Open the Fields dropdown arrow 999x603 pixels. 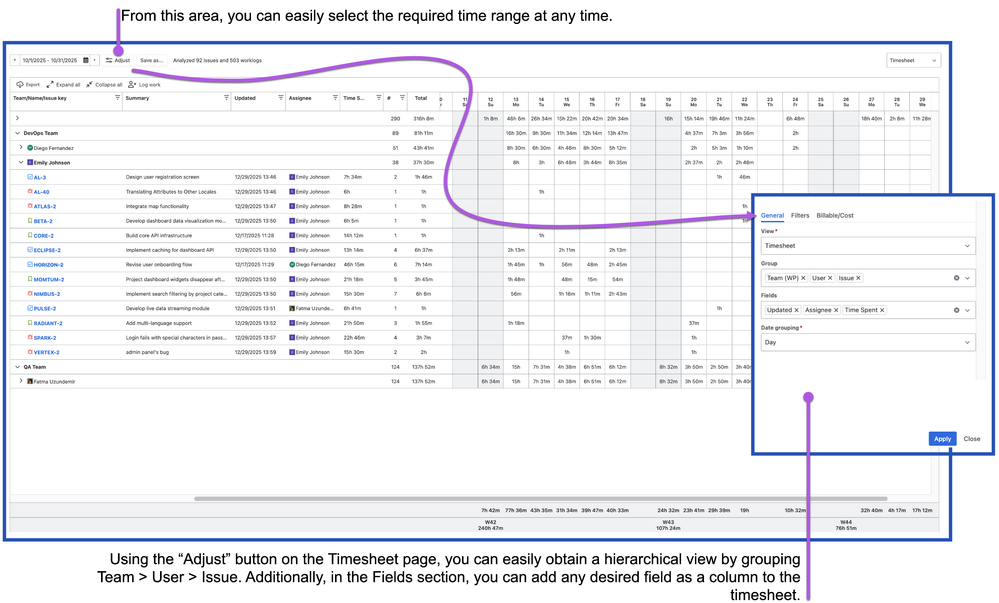point(967,310)
